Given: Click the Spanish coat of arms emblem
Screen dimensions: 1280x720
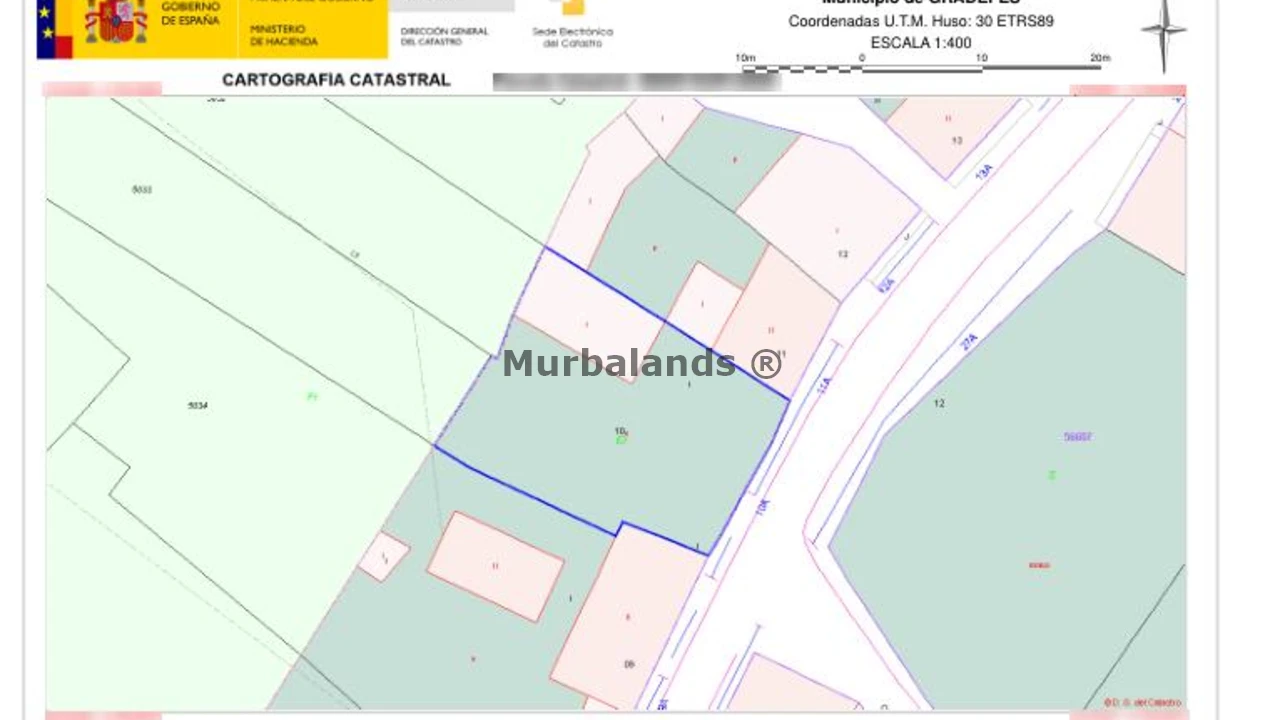Looking at the screenshot, I should 116,21.
